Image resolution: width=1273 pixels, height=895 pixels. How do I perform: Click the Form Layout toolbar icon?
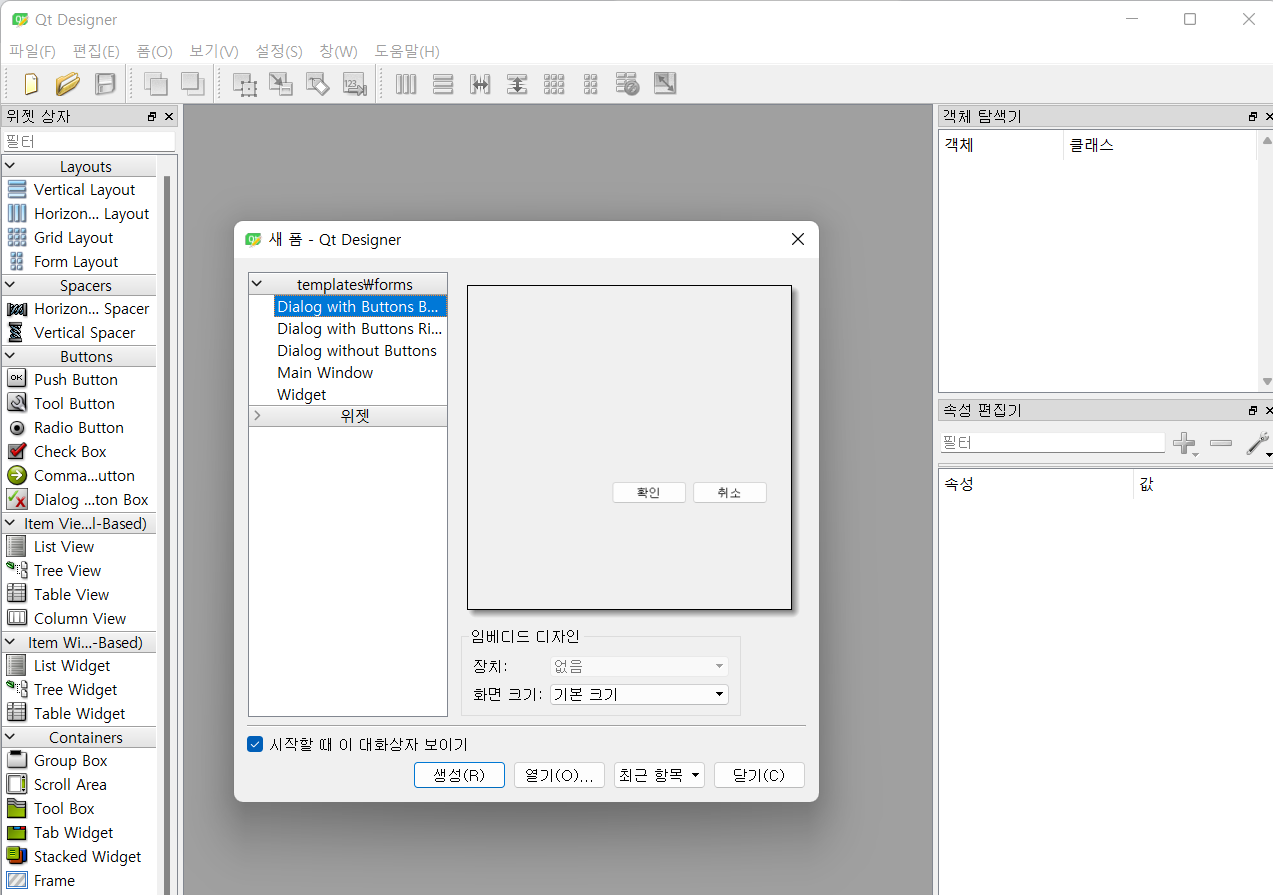591,84
